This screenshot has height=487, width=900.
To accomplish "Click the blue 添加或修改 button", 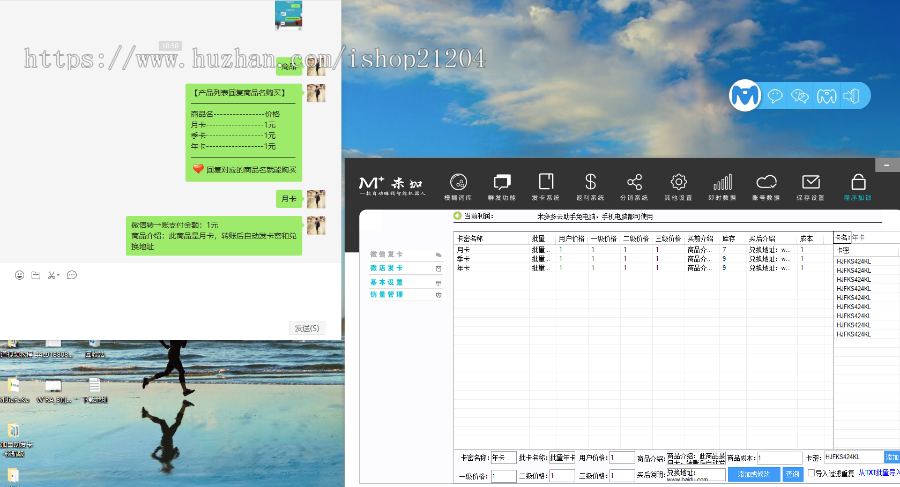I will tap(753, 474).
